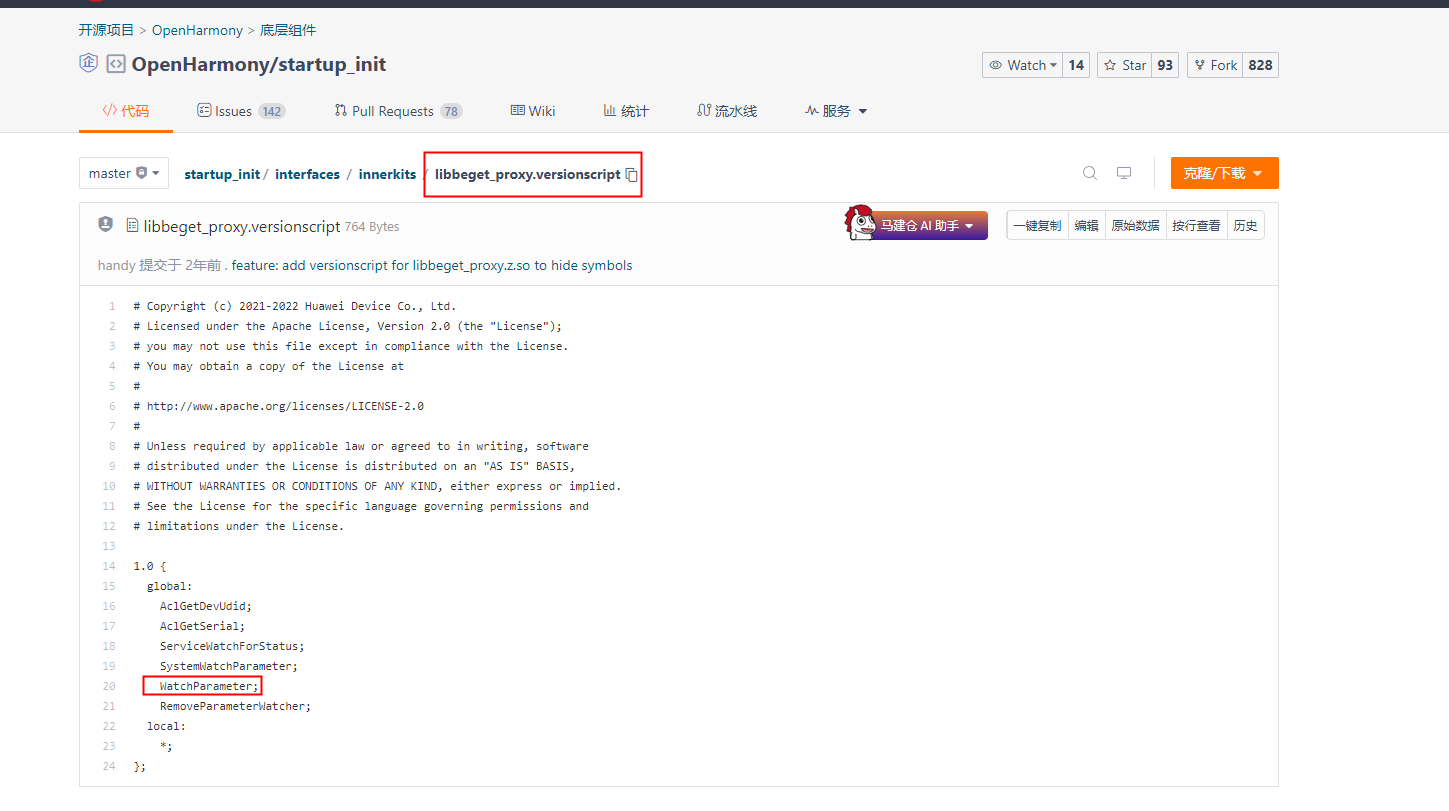Open the 马建仓 AI 助手 dropdown

[x=927, y=226]
